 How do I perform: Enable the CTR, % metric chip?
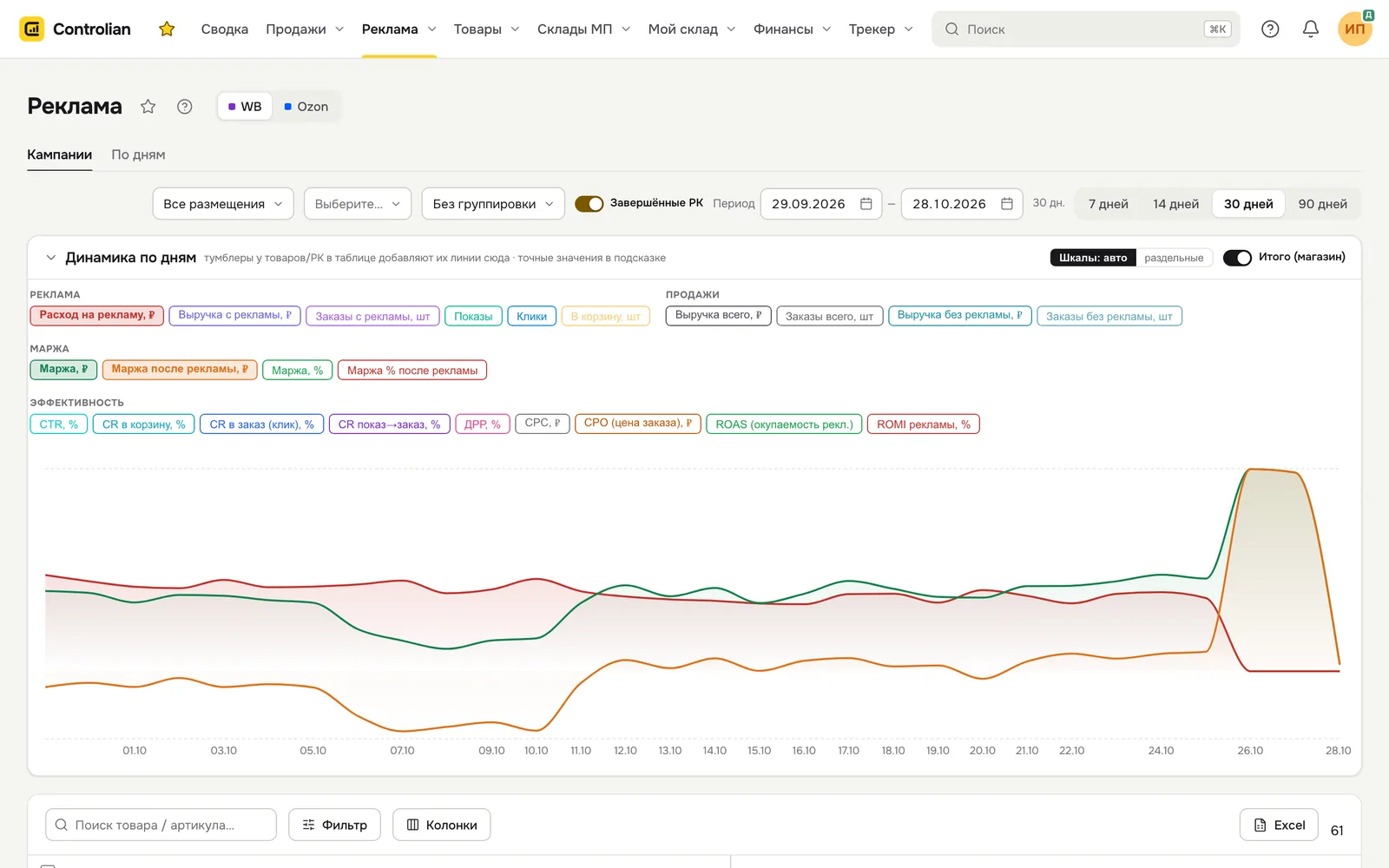[58, 424]
